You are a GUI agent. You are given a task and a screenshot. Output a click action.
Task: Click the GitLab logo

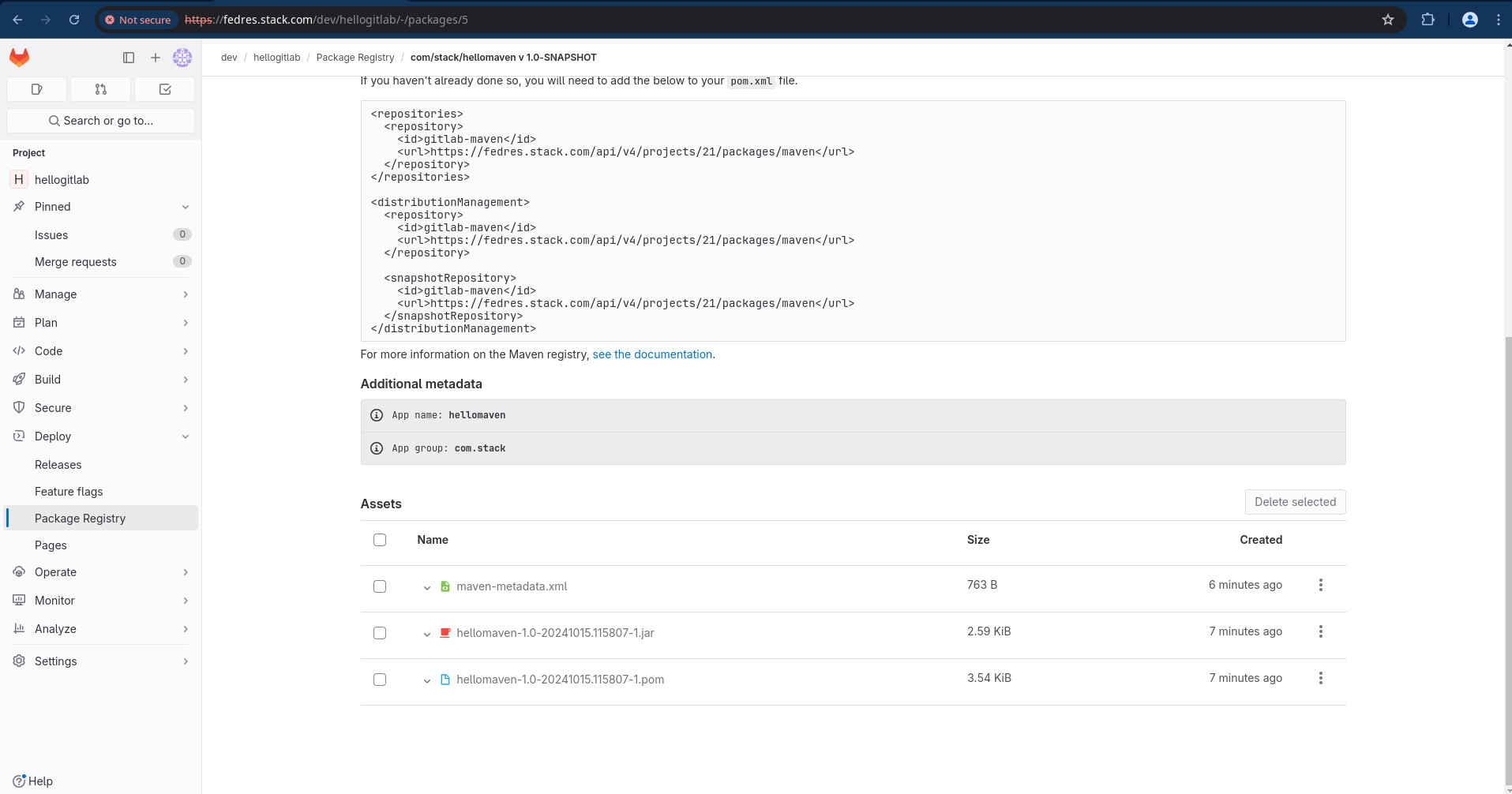18,57
